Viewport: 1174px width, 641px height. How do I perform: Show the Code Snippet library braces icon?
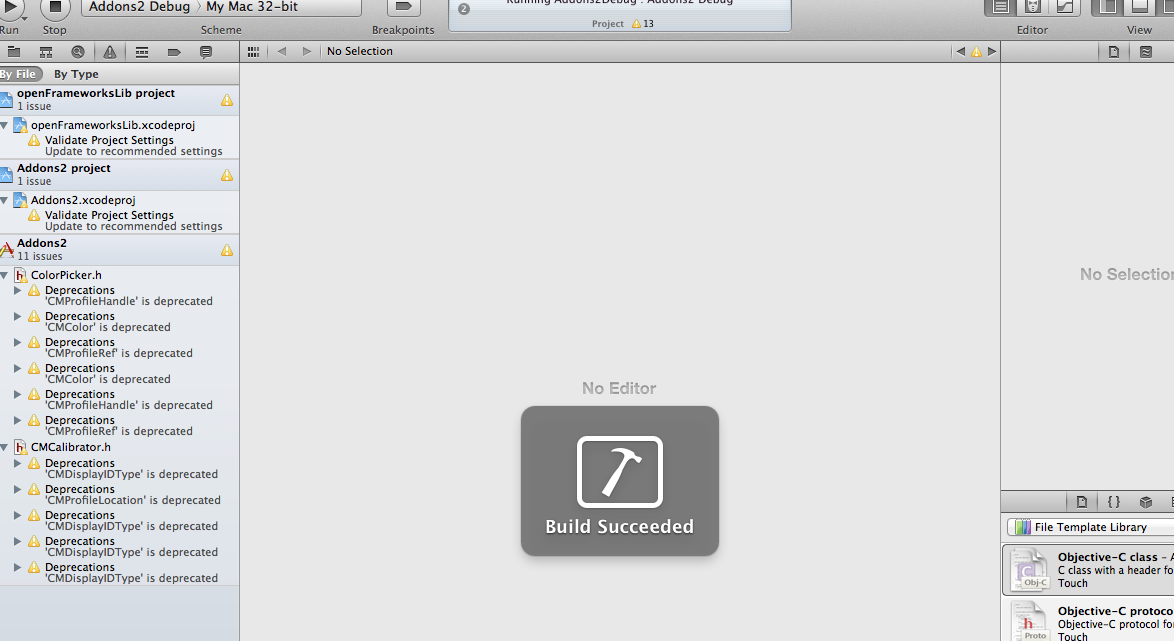point(1113,502)
